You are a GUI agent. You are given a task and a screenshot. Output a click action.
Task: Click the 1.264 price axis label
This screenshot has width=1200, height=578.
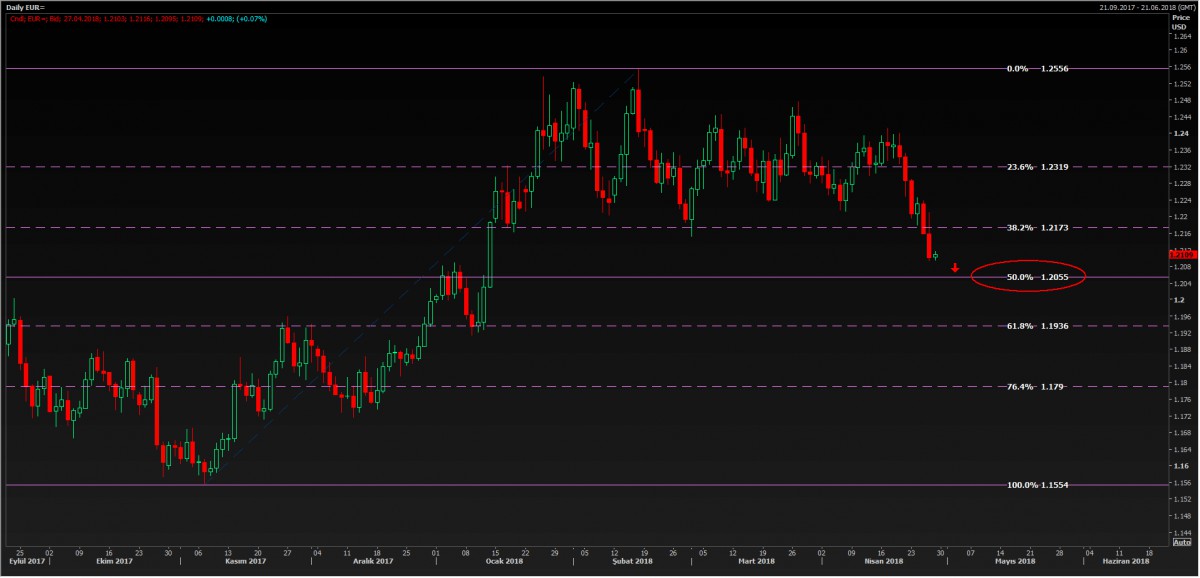point(1181,37)
